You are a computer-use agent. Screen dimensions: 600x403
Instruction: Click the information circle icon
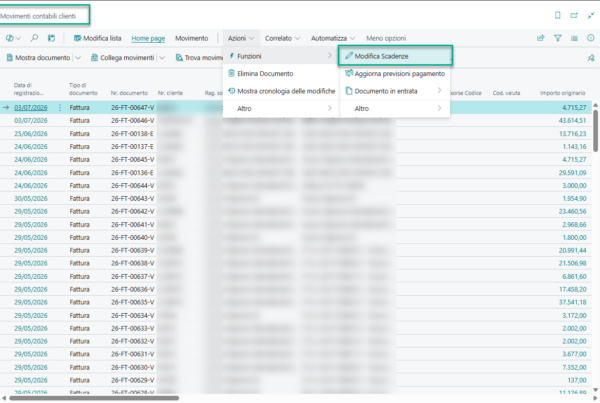pyautogui.click(x=591, y=38)
